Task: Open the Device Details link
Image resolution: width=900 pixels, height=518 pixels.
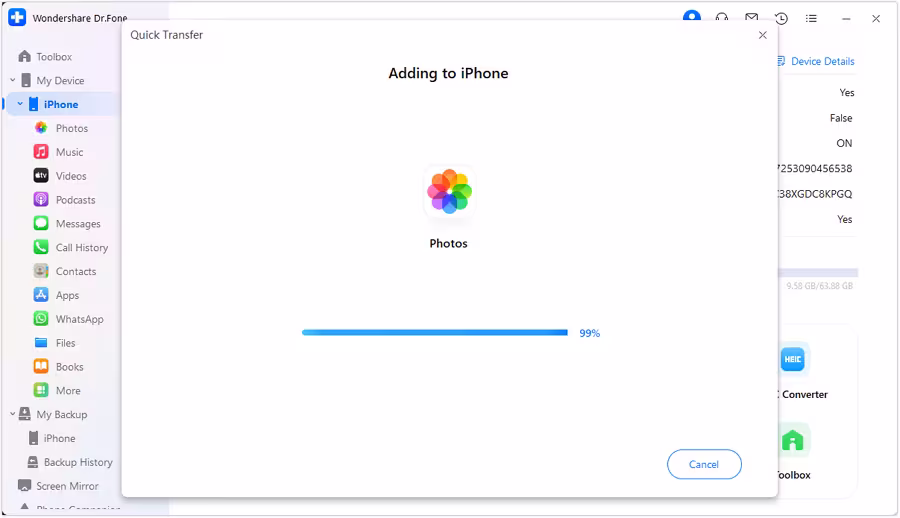Action: point(821,61)
